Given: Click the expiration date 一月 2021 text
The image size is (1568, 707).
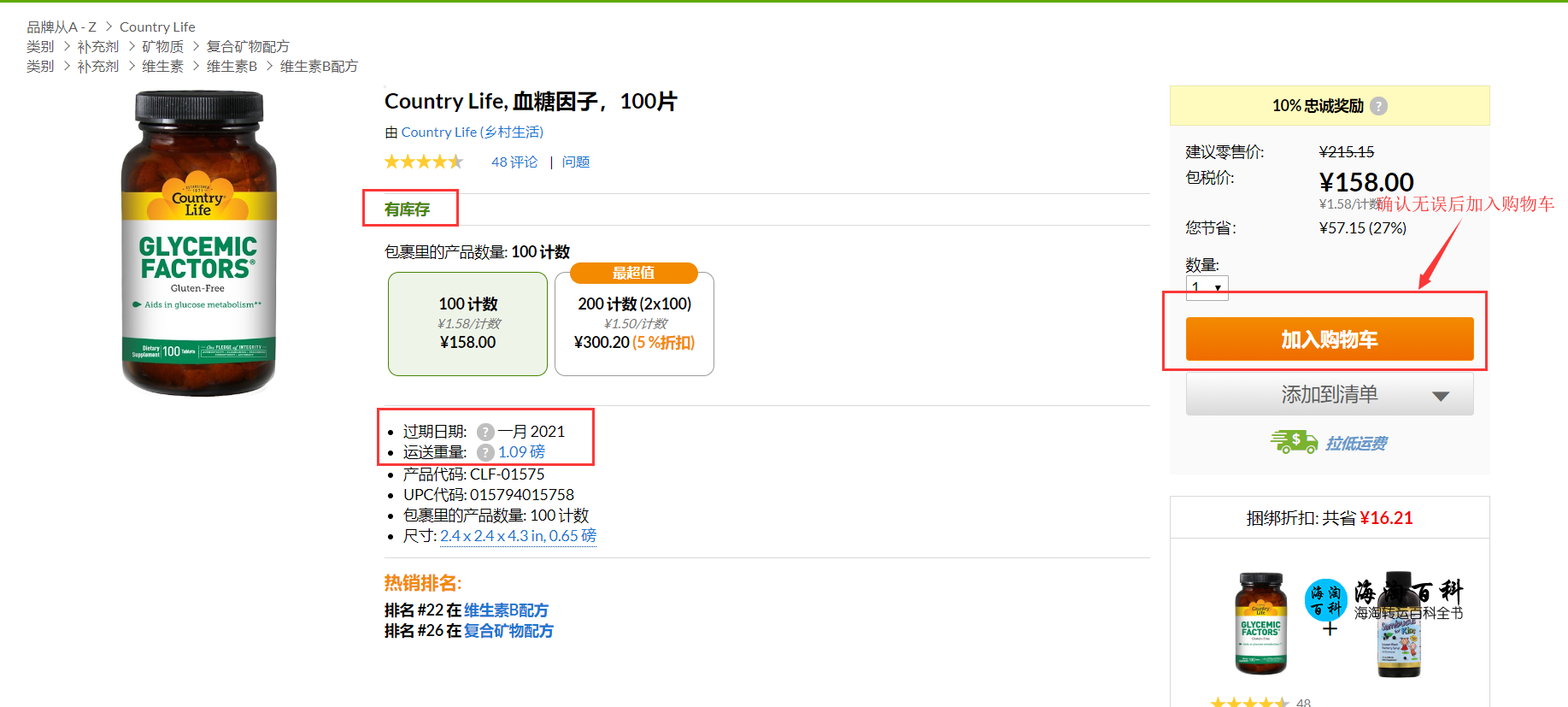Looking at the screenshot, I should click(531, 432).
